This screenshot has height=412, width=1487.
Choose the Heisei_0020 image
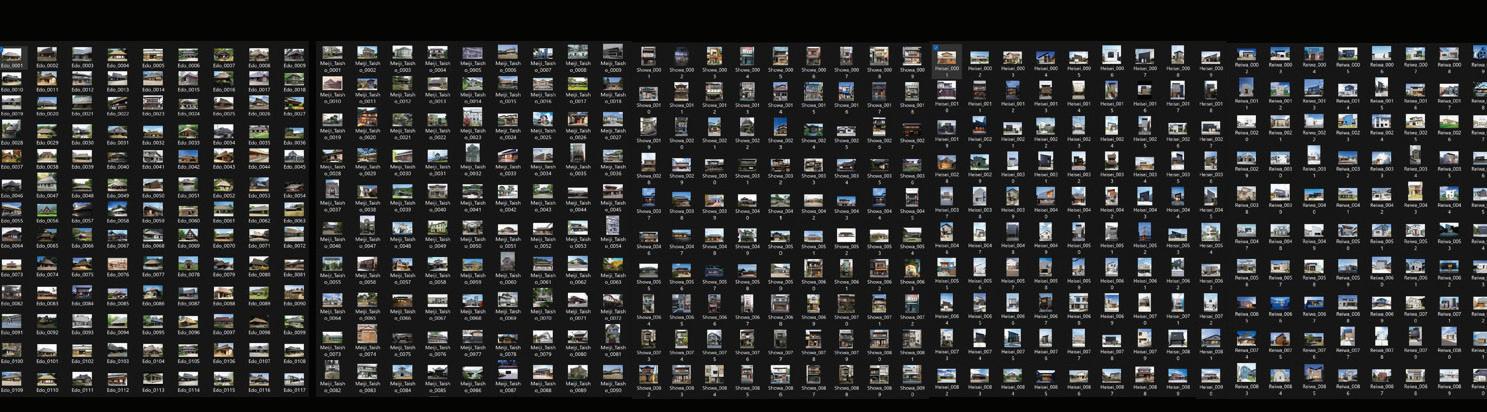[x=979, y=125]
